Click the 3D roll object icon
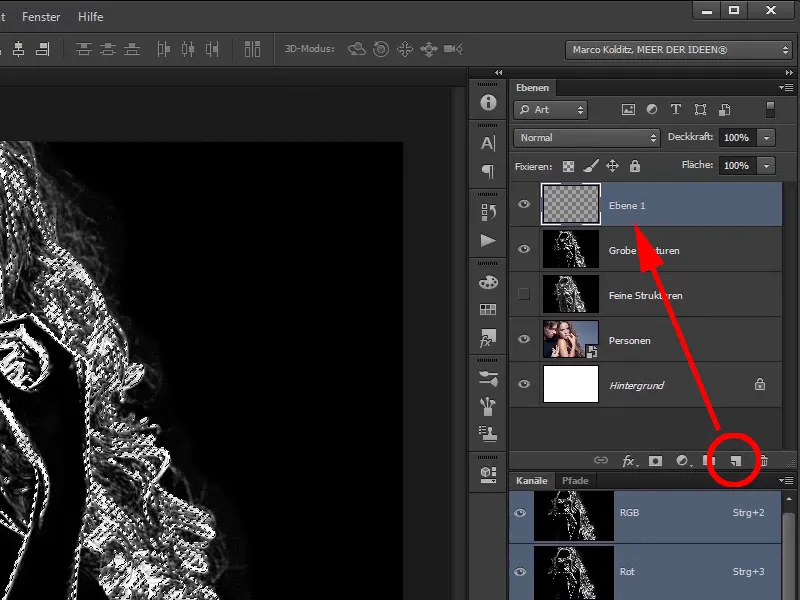Image resolution: width=800 pixels, height=600 pixels. click(381, 49)
